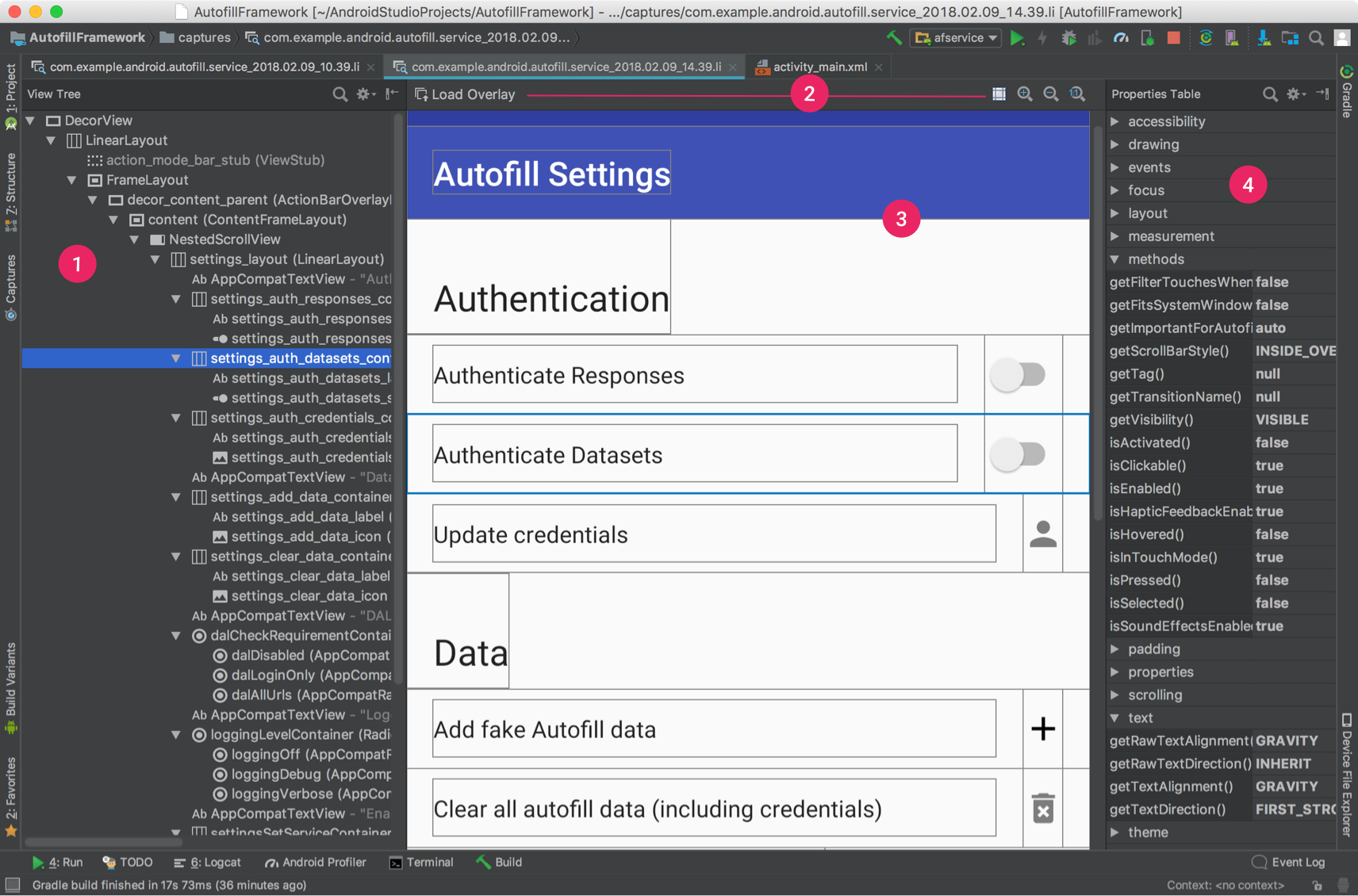Select the settings_auth_credentials node in View Tree
Image resolution: width=1358 pixels, height=896 pixels.
[x=309, y=437]
